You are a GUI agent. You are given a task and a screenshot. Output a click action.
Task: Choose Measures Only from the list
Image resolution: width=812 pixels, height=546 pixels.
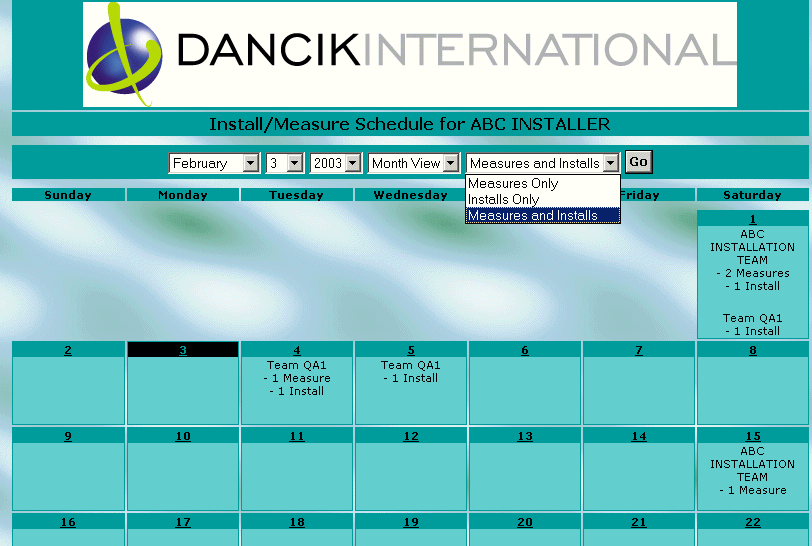[542, 183]
